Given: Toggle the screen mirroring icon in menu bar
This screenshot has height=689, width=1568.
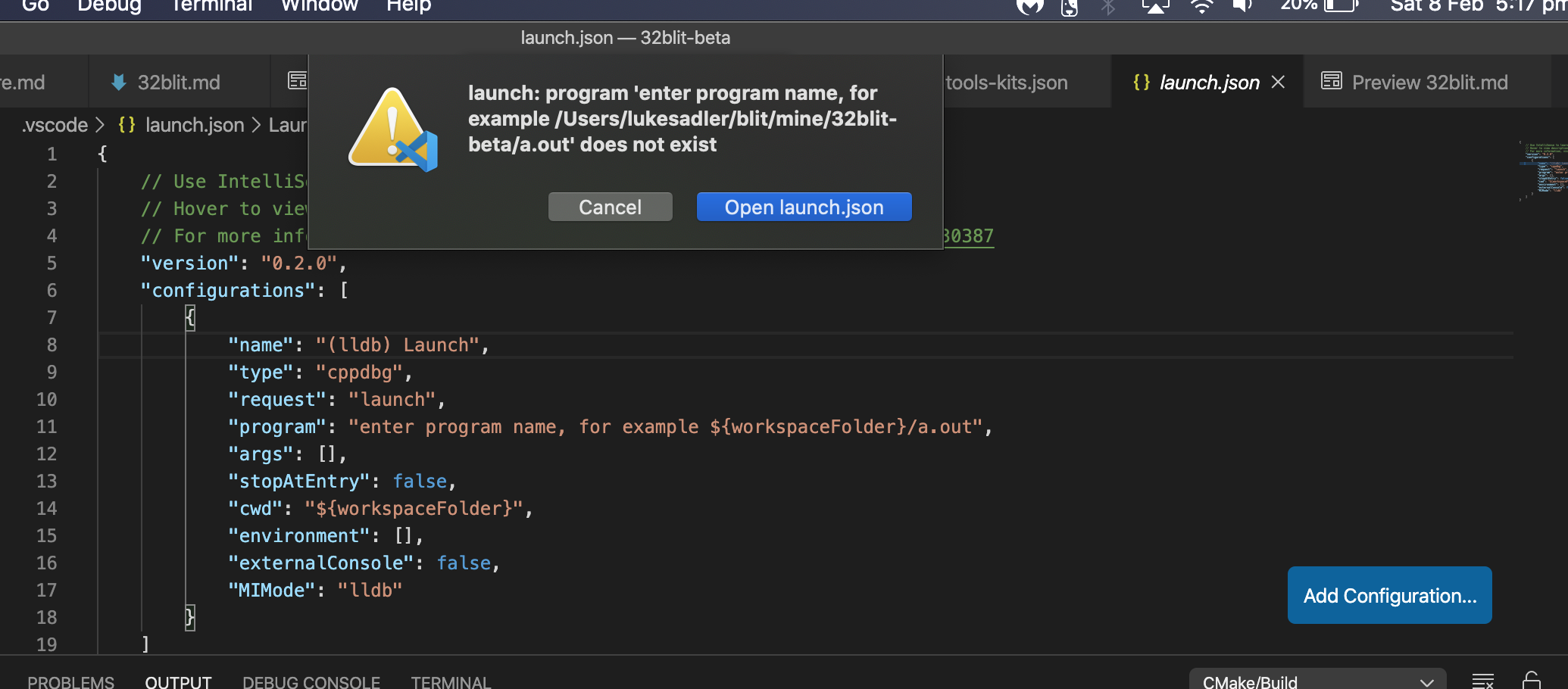Looking at the screenshot, I should point(1154,8).
